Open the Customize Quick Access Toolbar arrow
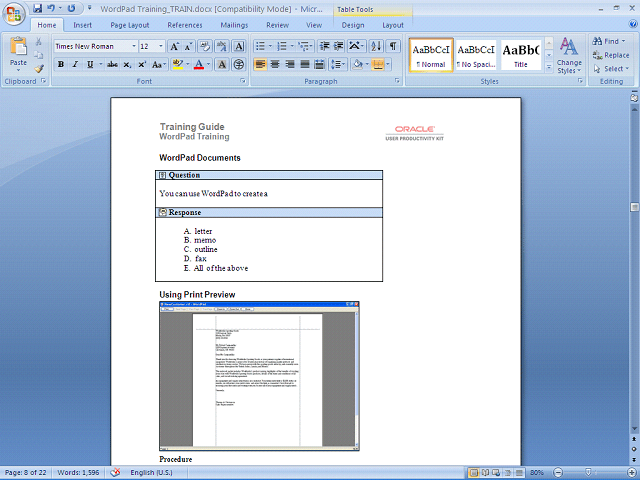 89,8
